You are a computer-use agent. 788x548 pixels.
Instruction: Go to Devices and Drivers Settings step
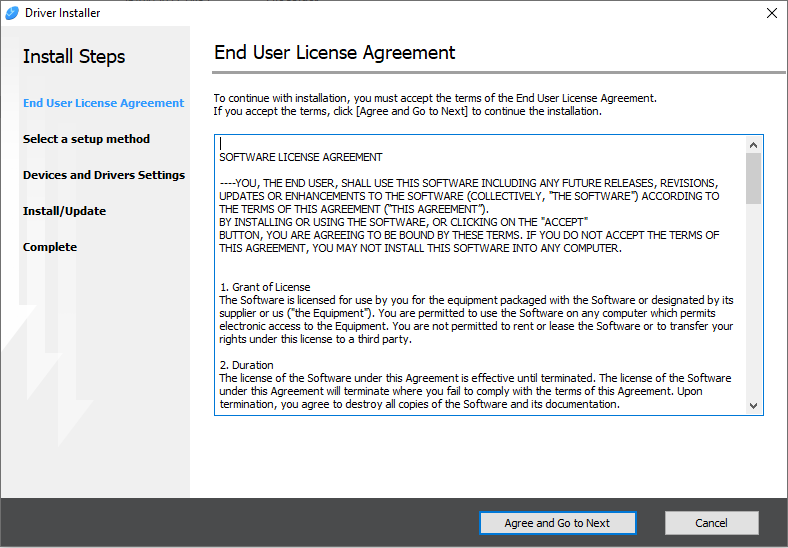[103, 175]
